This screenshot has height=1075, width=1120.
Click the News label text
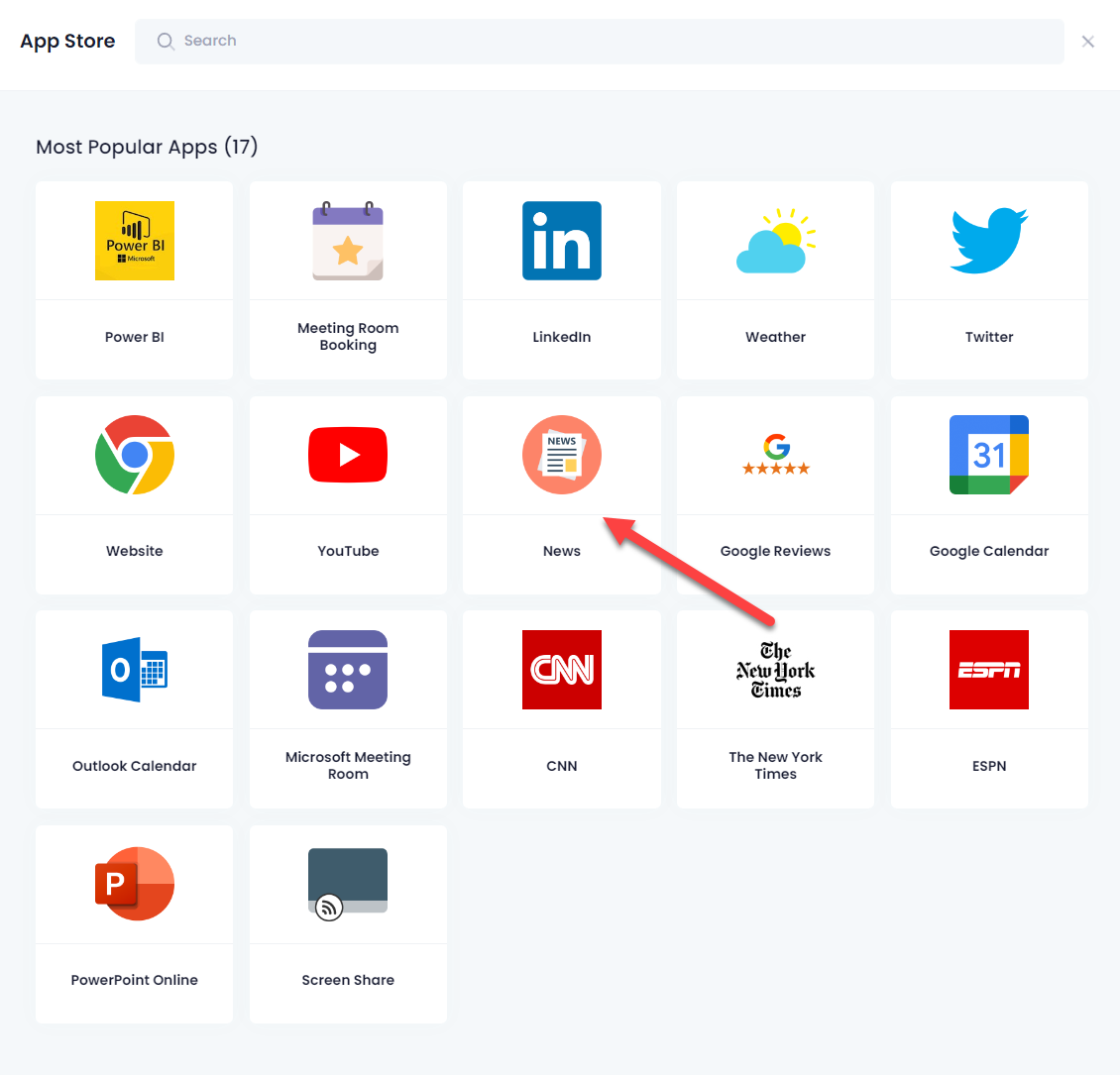click(561, 551)
